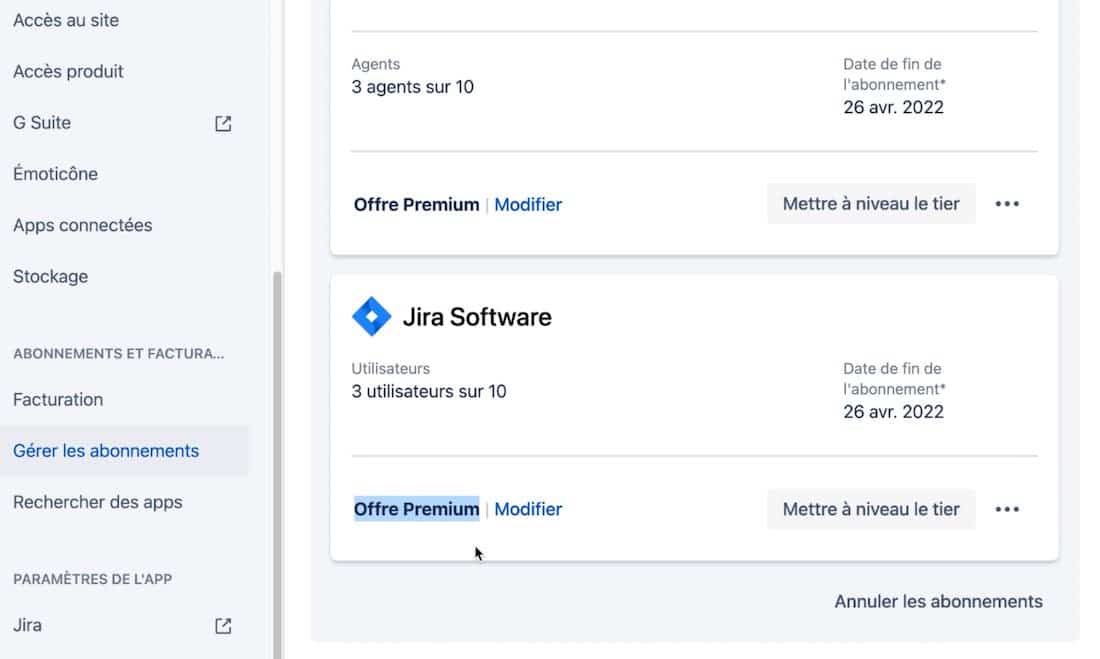
Task: Click Modifier link in the agents card
Action: (x=528, y=204)
